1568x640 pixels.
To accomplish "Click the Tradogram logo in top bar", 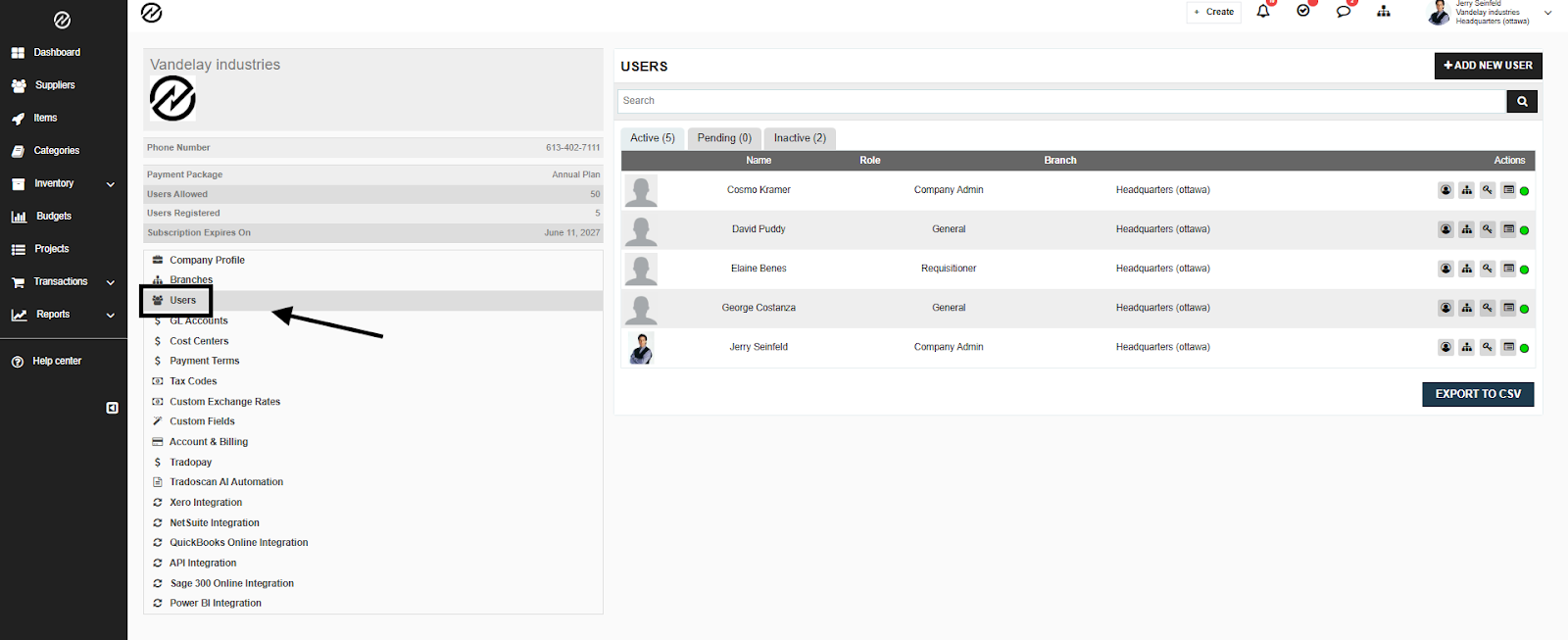I will click(152, 13).
